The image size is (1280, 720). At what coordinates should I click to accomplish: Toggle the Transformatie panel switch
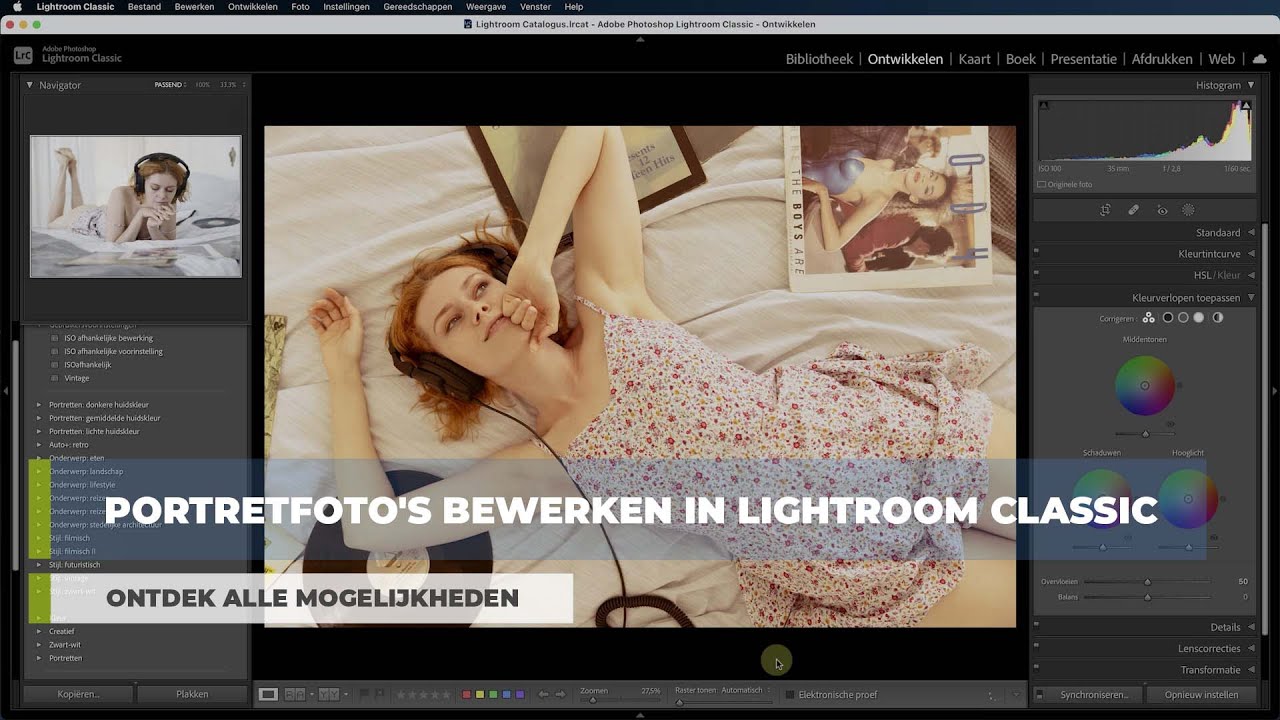(x=1036, y=670)
